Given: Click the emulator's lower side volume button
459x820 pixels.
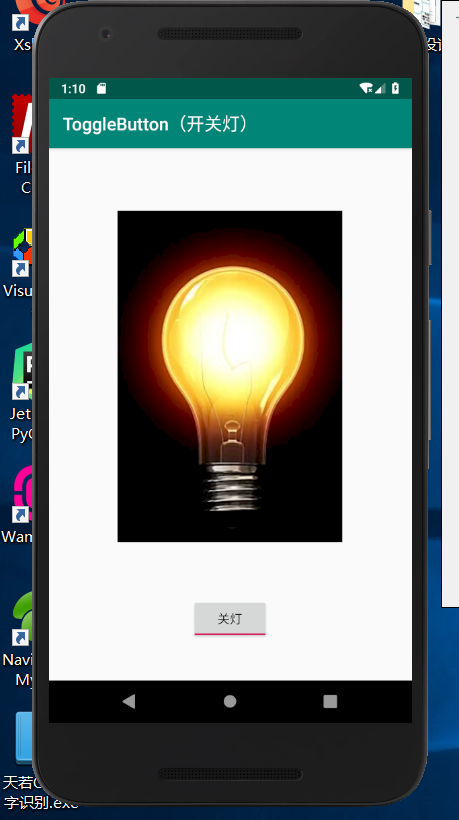Looking at the screenshot, I should [430, 380].
